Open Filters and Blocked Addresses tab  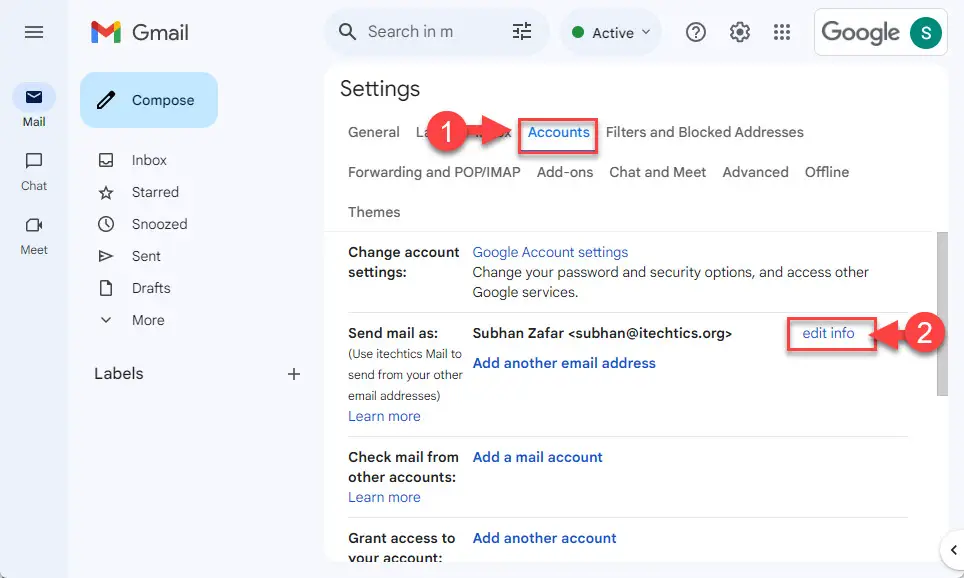[x=705, y=132]
